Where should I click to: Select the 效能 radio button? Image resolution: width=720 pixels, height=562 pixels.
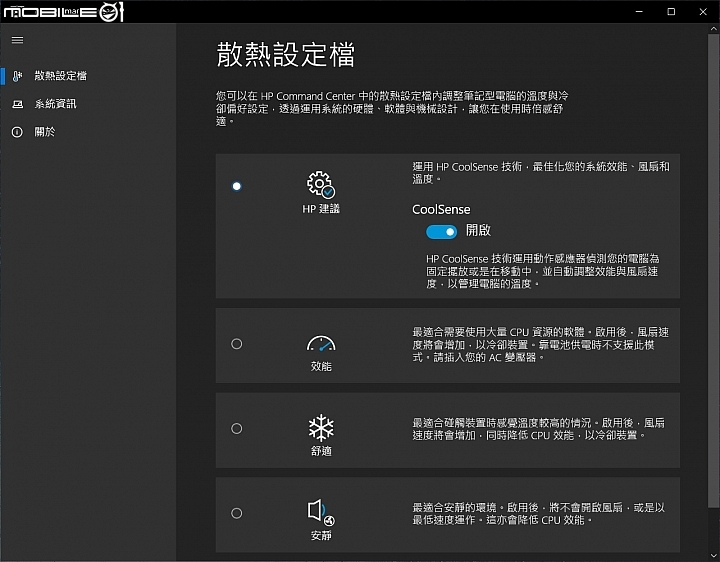[x=236, y=343]
